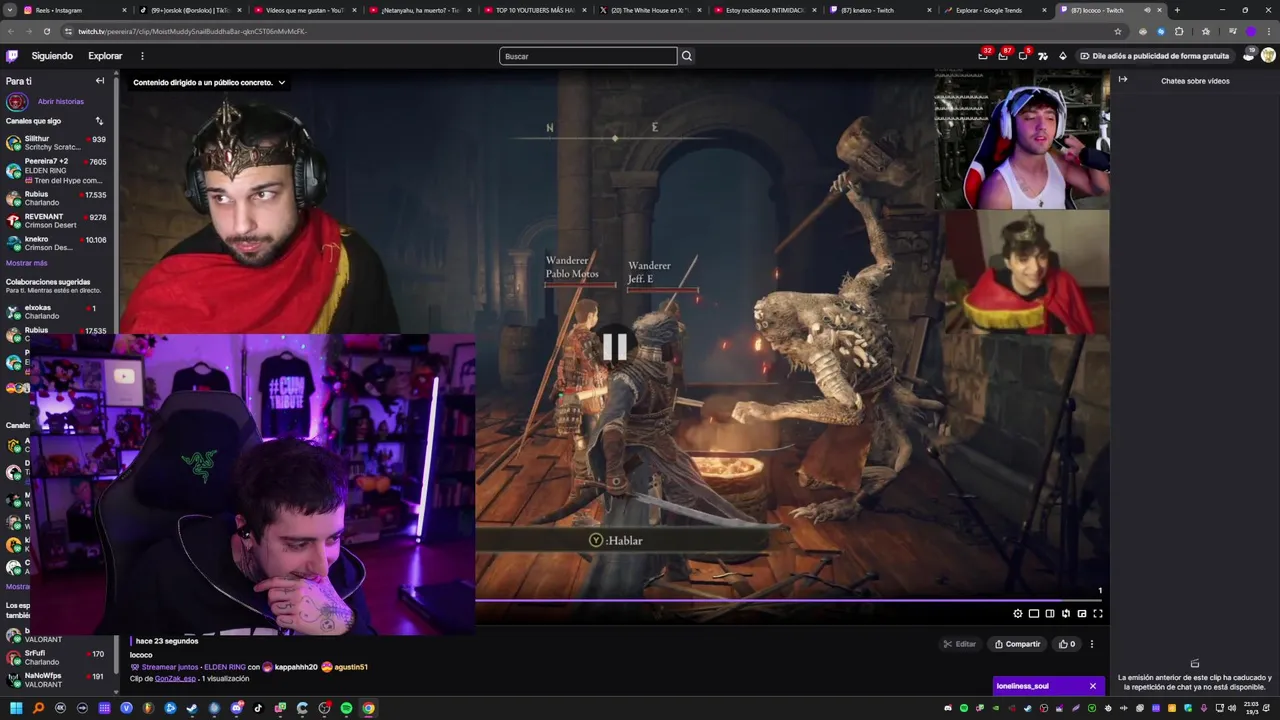The height and width of the screenshot is (720, 1280).
Task: Open a new browser tab
Action: 1177,10
